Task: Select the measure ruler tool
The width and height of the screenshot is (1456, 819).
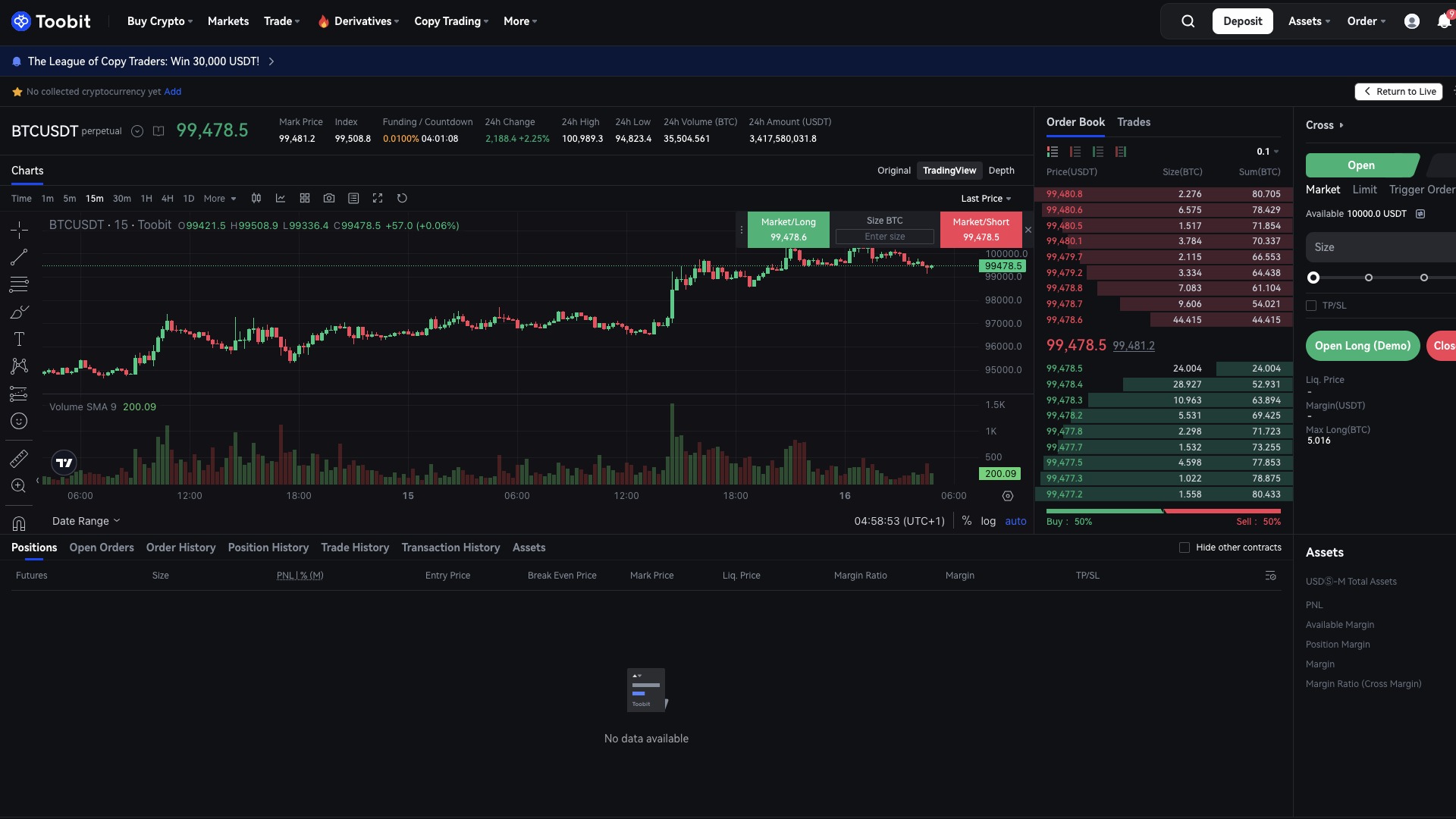Action: coord(19,458)
